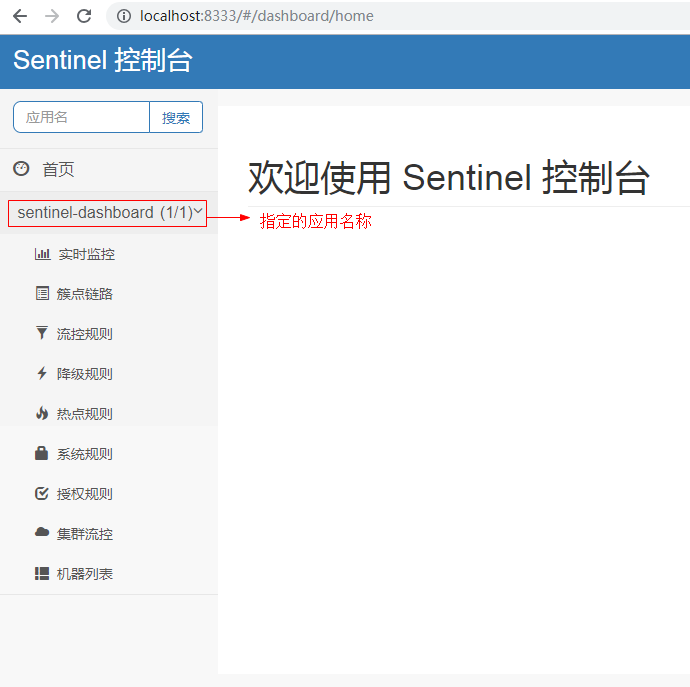Click the 首页 dashboard gauge icon
This screenshot has width=690, height=687.
click(21, 169)
